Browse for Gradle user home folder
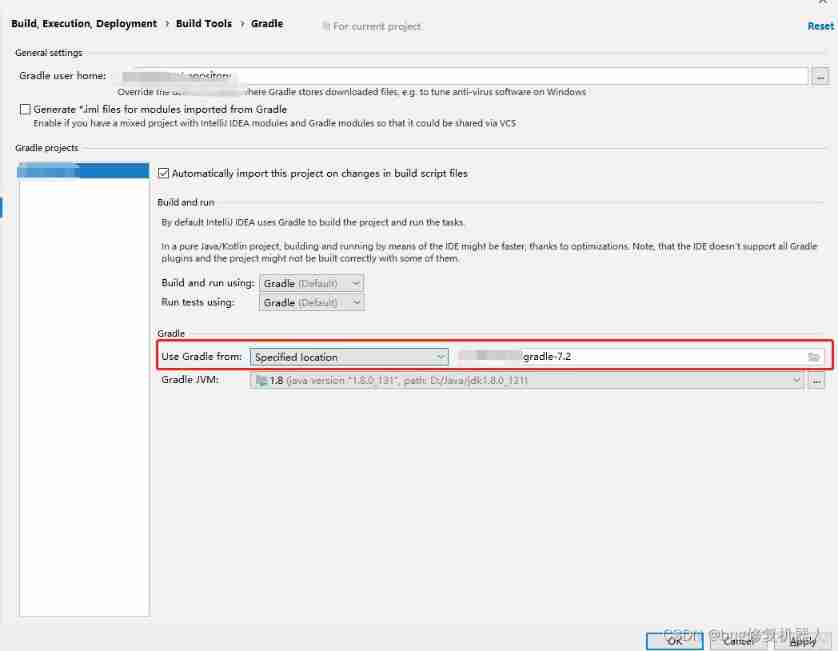Viewport: 838px width, 651px height. tap(820, 76)
